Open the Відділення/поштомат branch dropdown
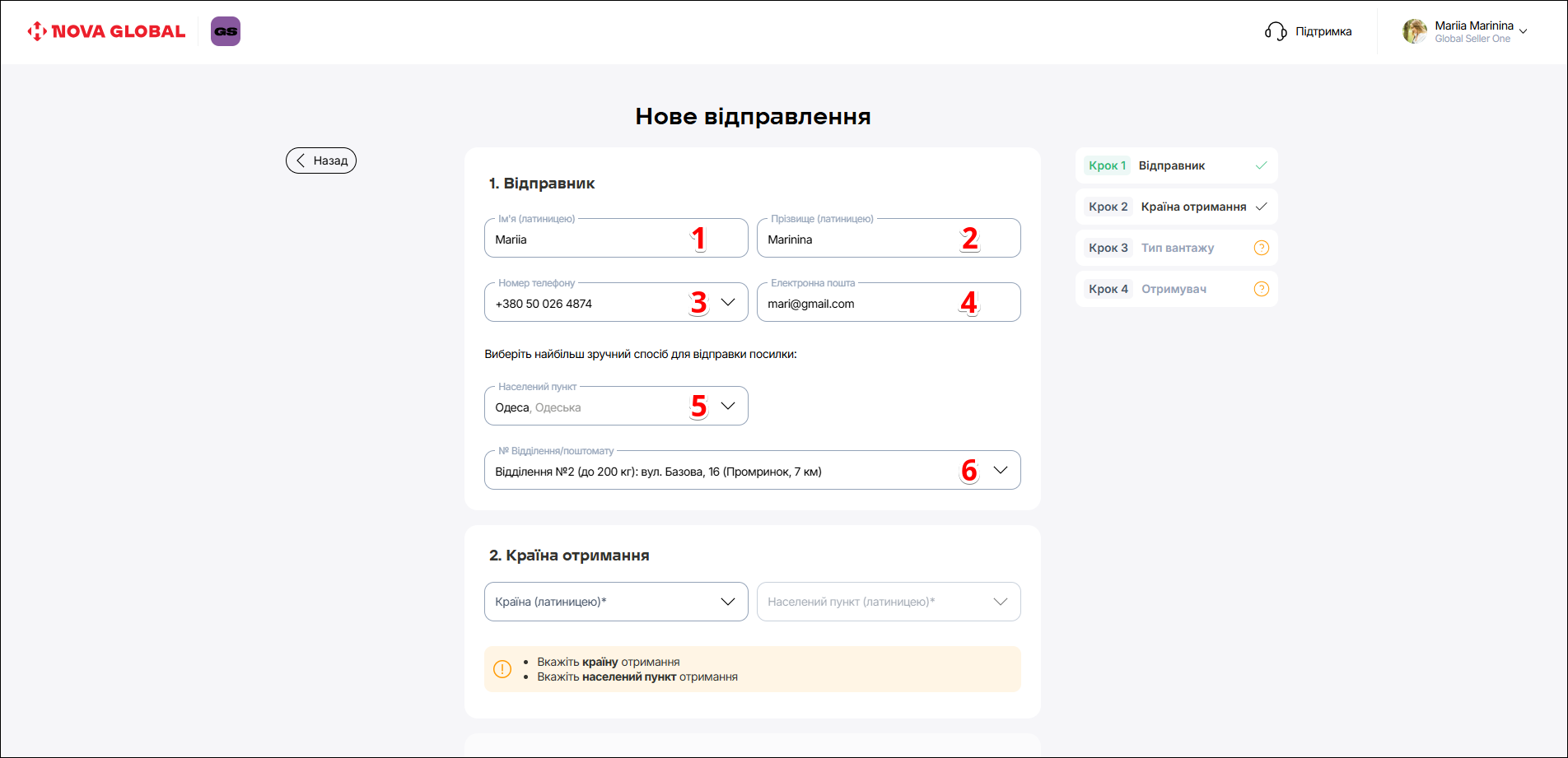 tap(1001, 470)
